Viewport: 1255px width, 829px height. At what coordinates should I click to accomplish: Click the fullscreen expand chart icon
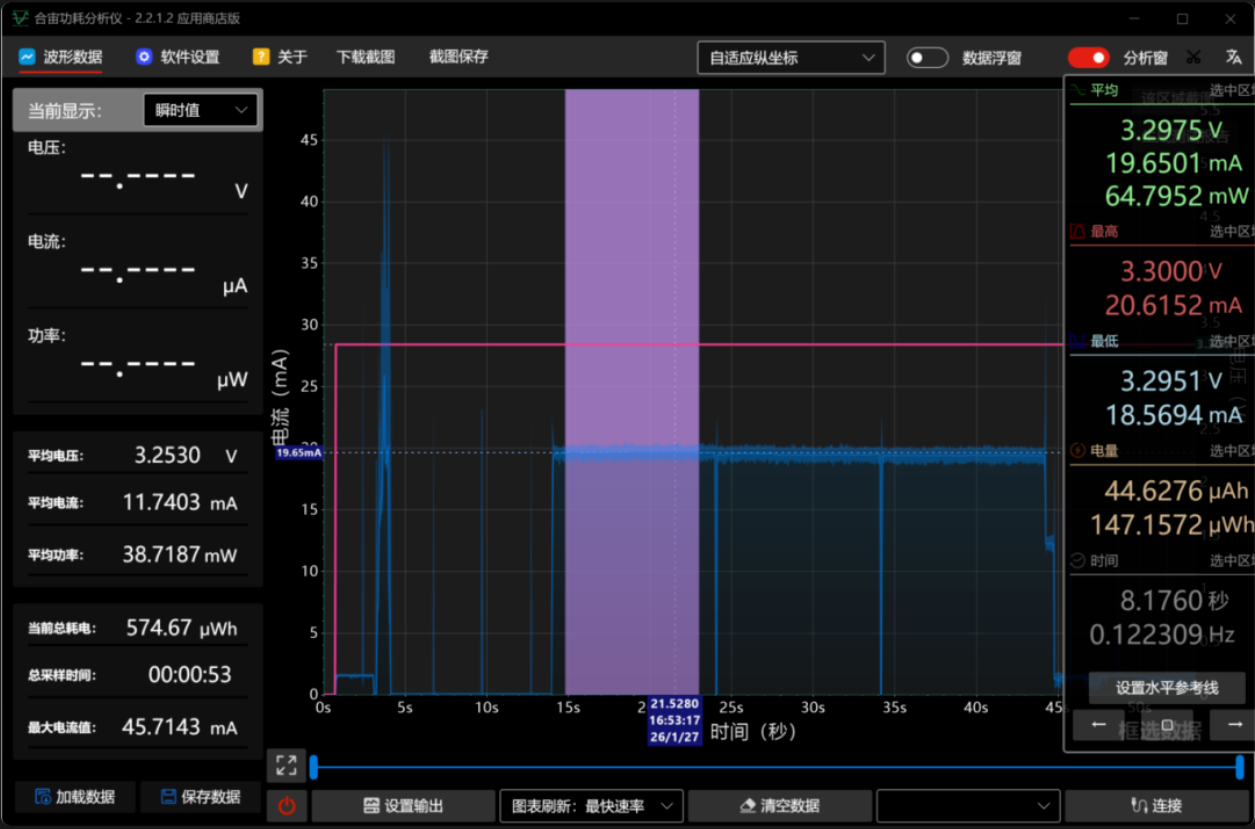pyautogui.click(x=286, y=766)
